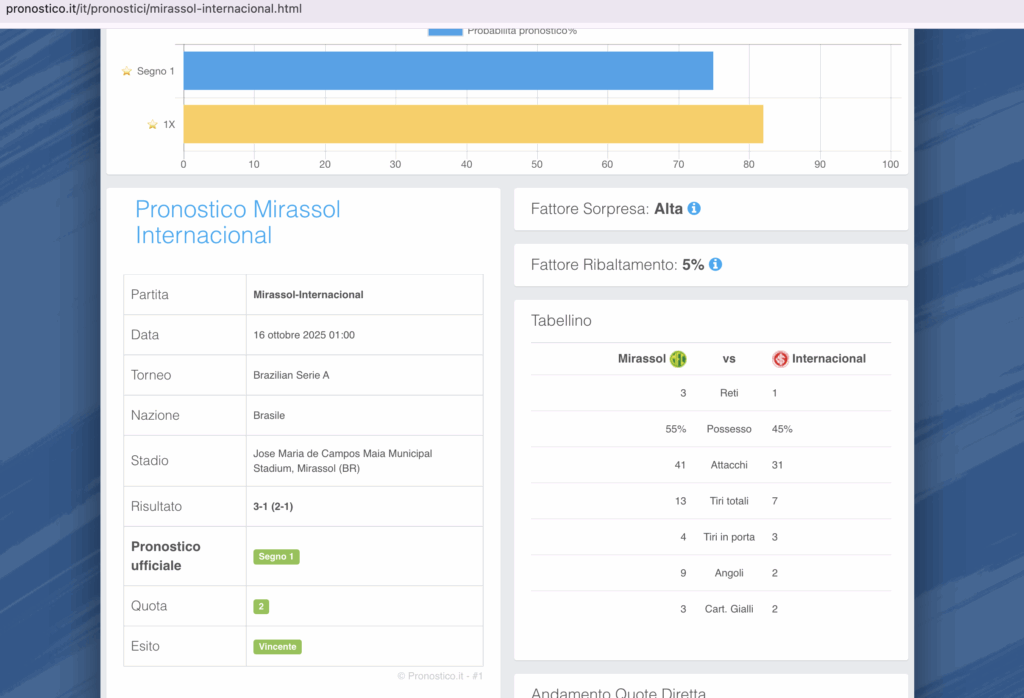Screen dimensions: 1024x698
Task: Click the info icon beside Fattore Sorpresa
Action: 694,209
